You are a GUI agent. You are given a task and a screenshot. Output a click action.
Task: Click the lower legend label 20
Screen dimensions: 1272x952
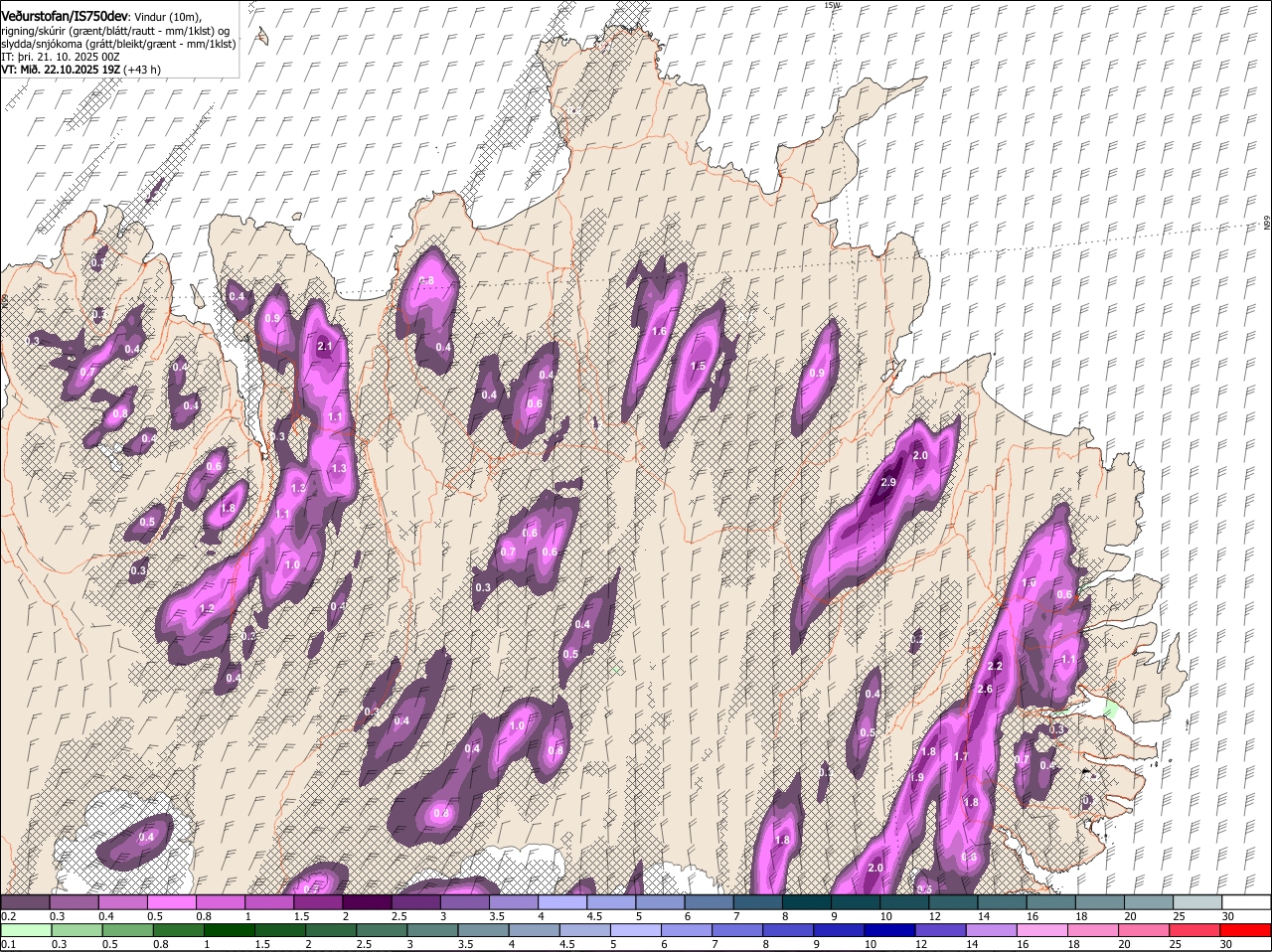1124,945
